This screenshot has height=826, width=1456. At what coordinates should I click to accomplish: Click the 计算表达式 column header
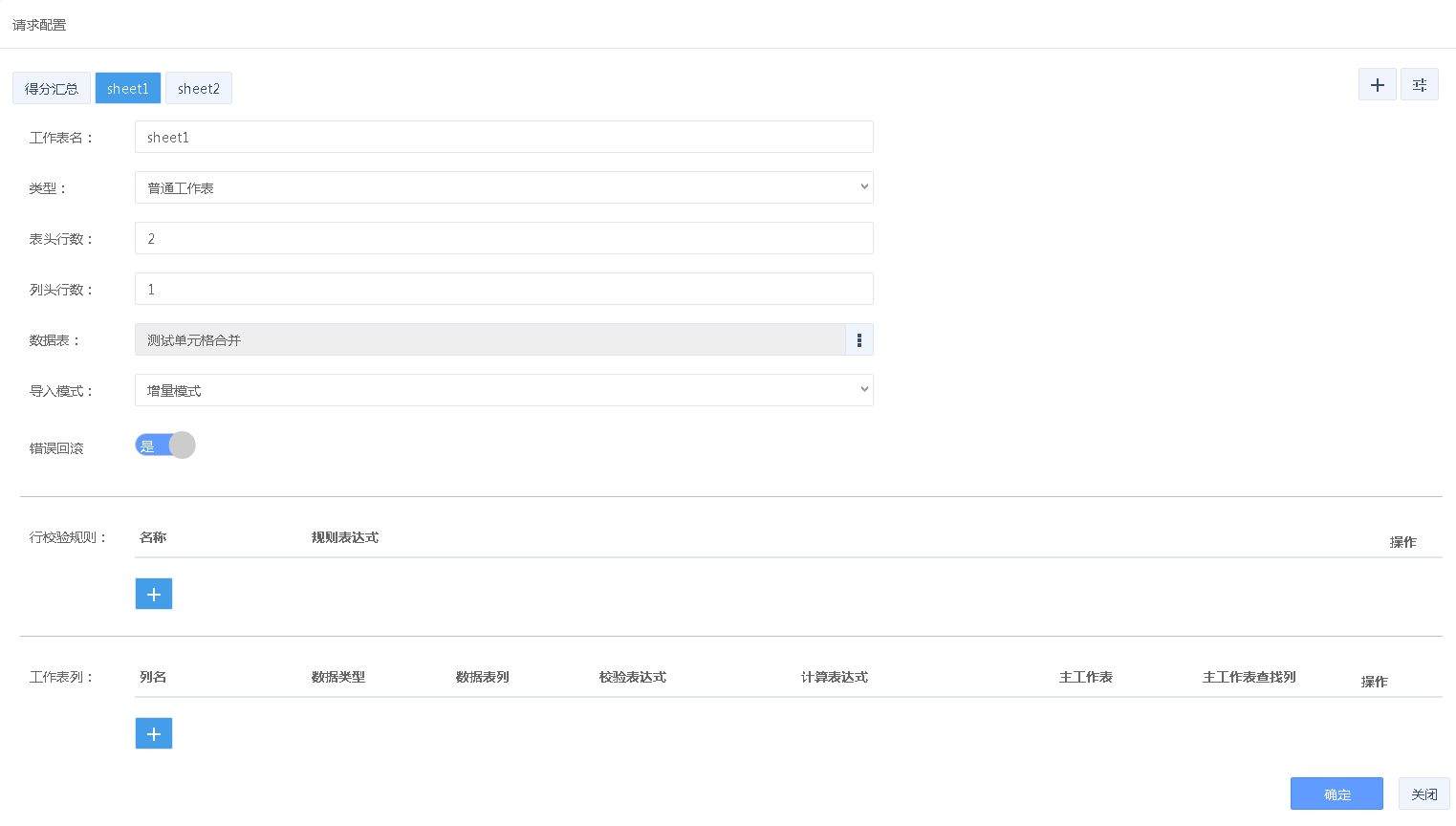click(x=834, y=677)
